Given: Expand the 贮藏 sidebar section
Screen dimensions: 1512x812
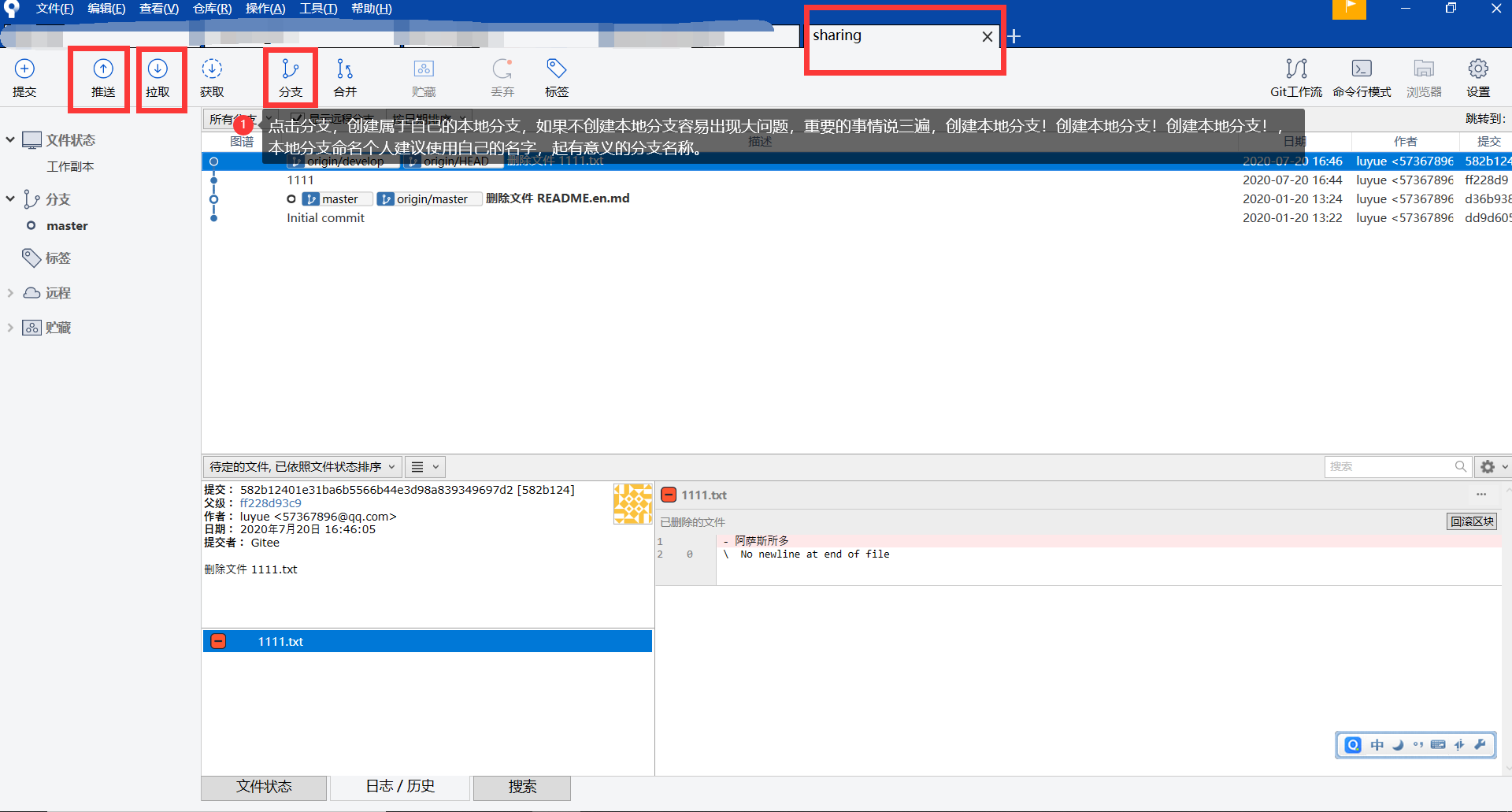Looking at the screenshot, I should 10,327.
